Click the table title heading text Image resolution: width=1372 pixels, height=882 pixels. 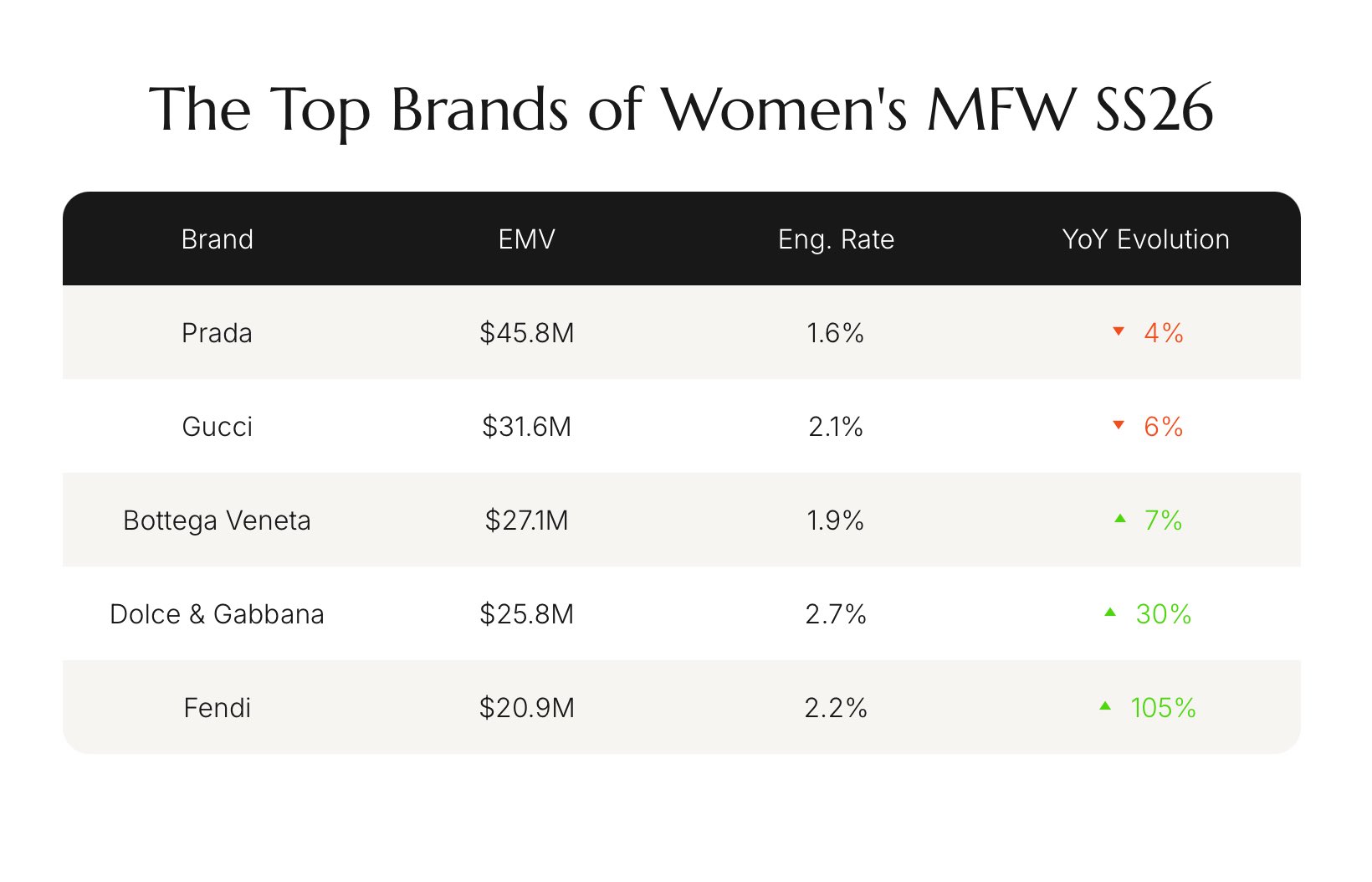(681, 110)
